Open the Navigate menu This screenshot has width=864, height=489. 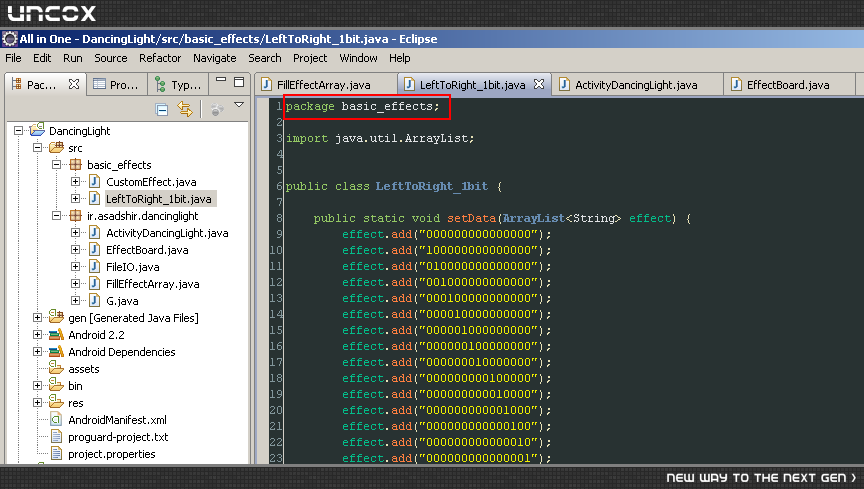click(x=214, y=58)
